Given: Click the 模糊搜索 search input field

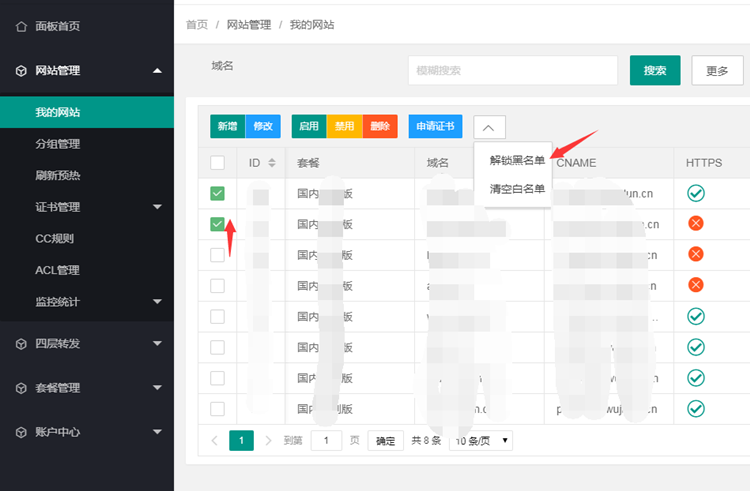Looking at the screenshot, I should (512, 71).
